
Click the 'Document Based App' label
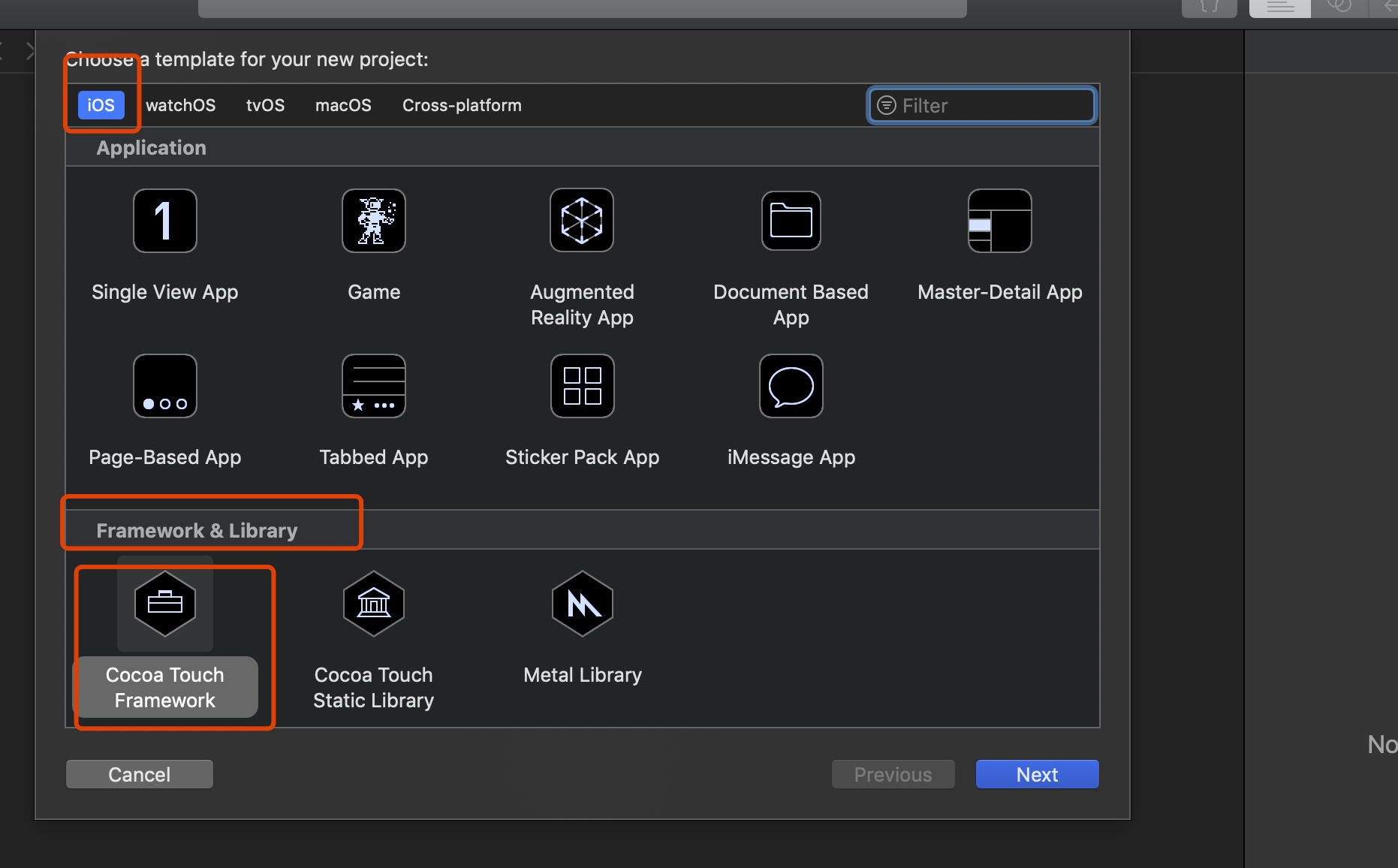click(x=791, y=305)
